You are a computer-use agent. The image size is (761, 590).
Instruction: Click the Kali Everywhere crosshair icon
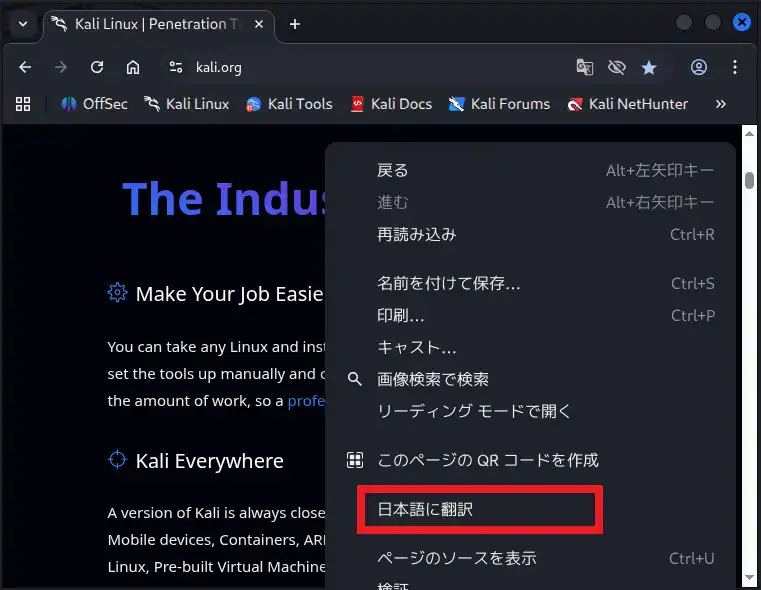click(x=117, y=459)
